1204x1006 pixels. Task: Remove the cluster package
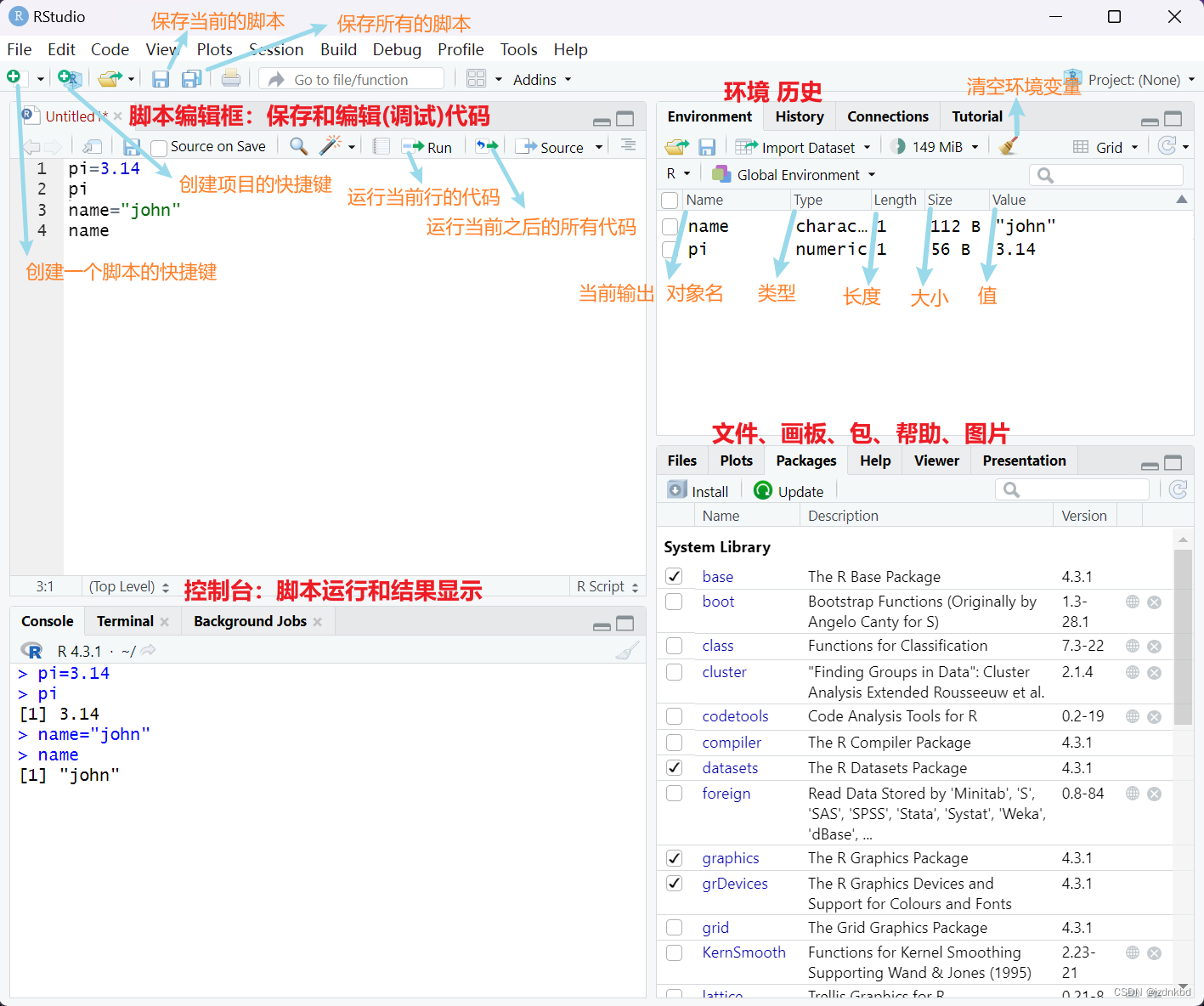tap(1155, 673)
